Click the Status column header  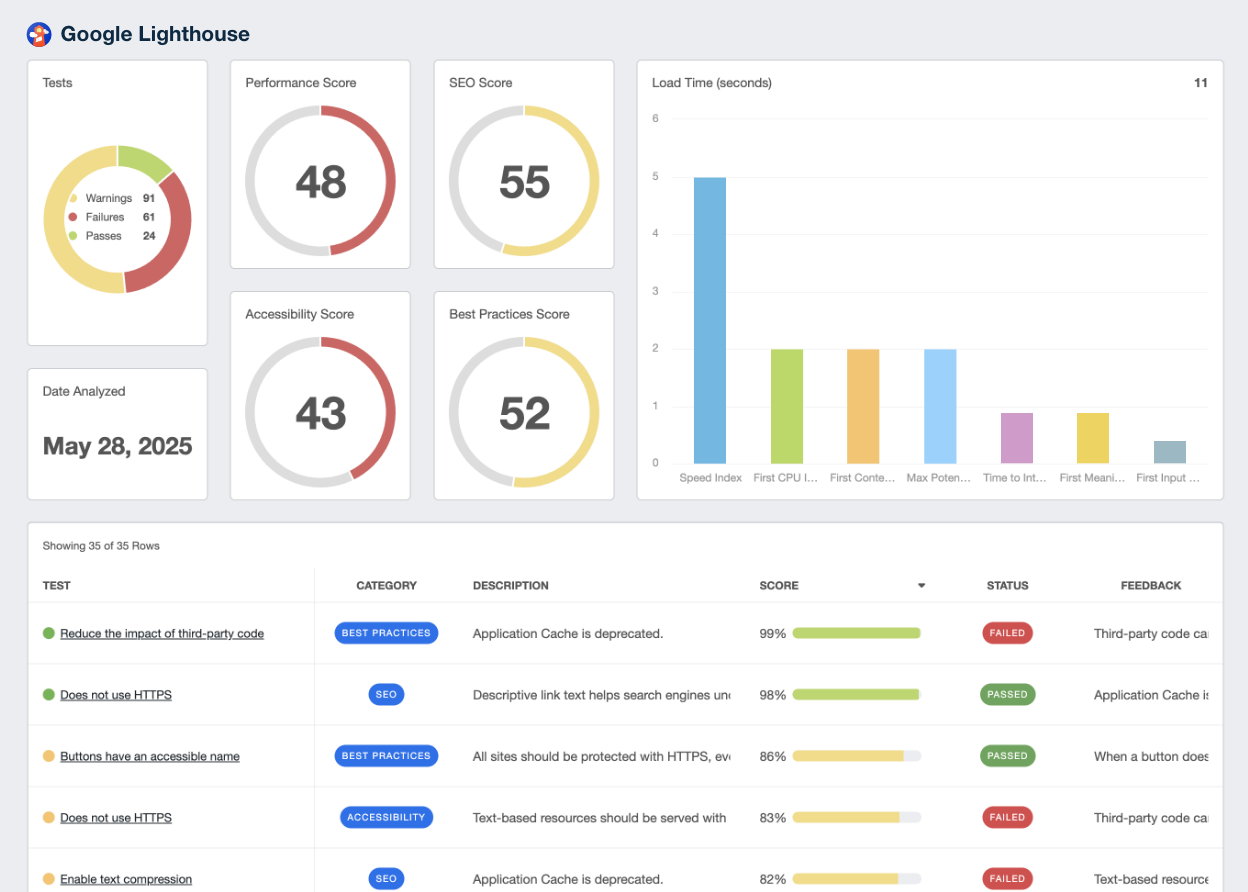coord(1007,586)
